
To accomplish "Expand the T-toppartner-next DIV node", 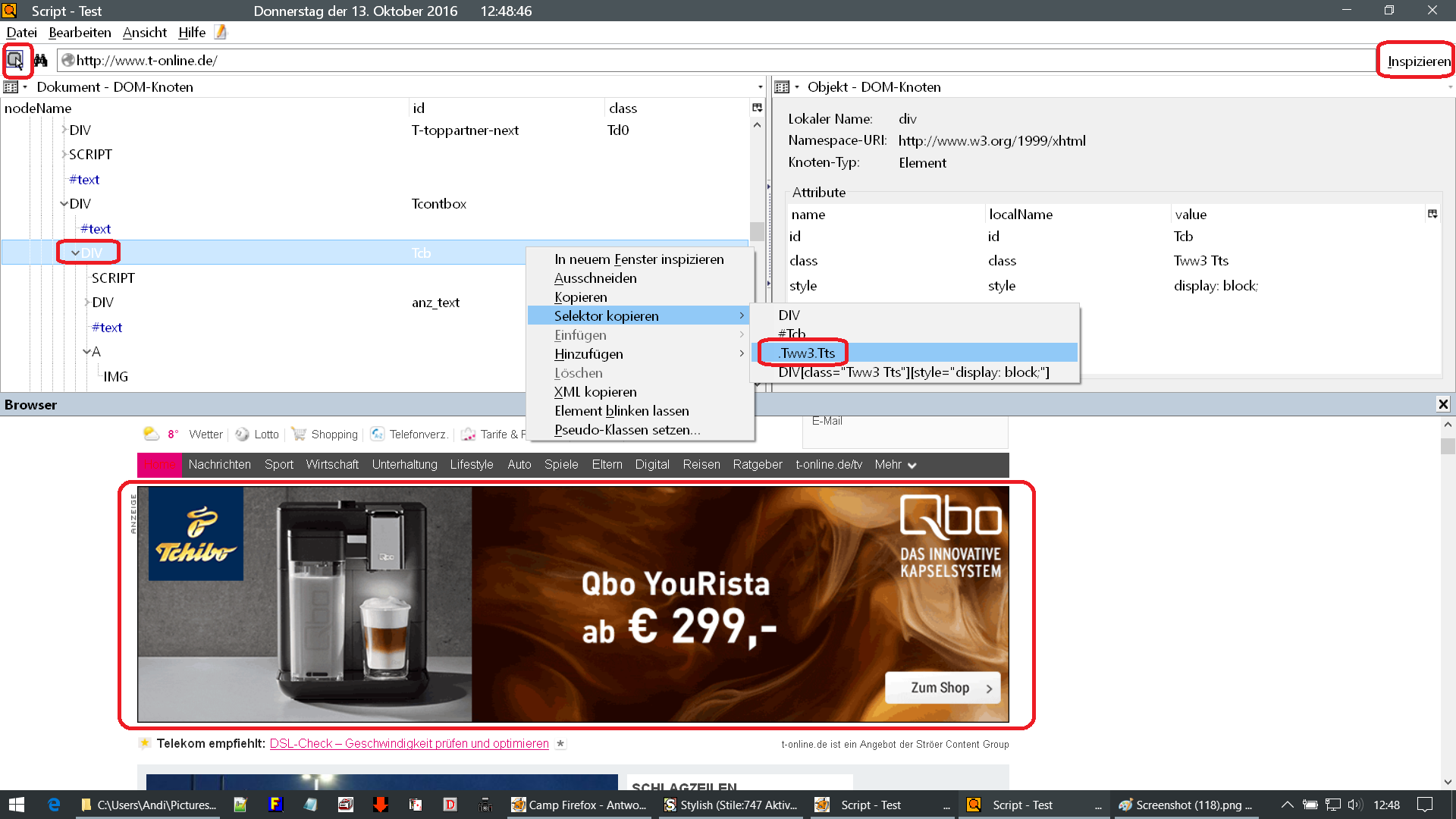I will (x=64, y=130).
